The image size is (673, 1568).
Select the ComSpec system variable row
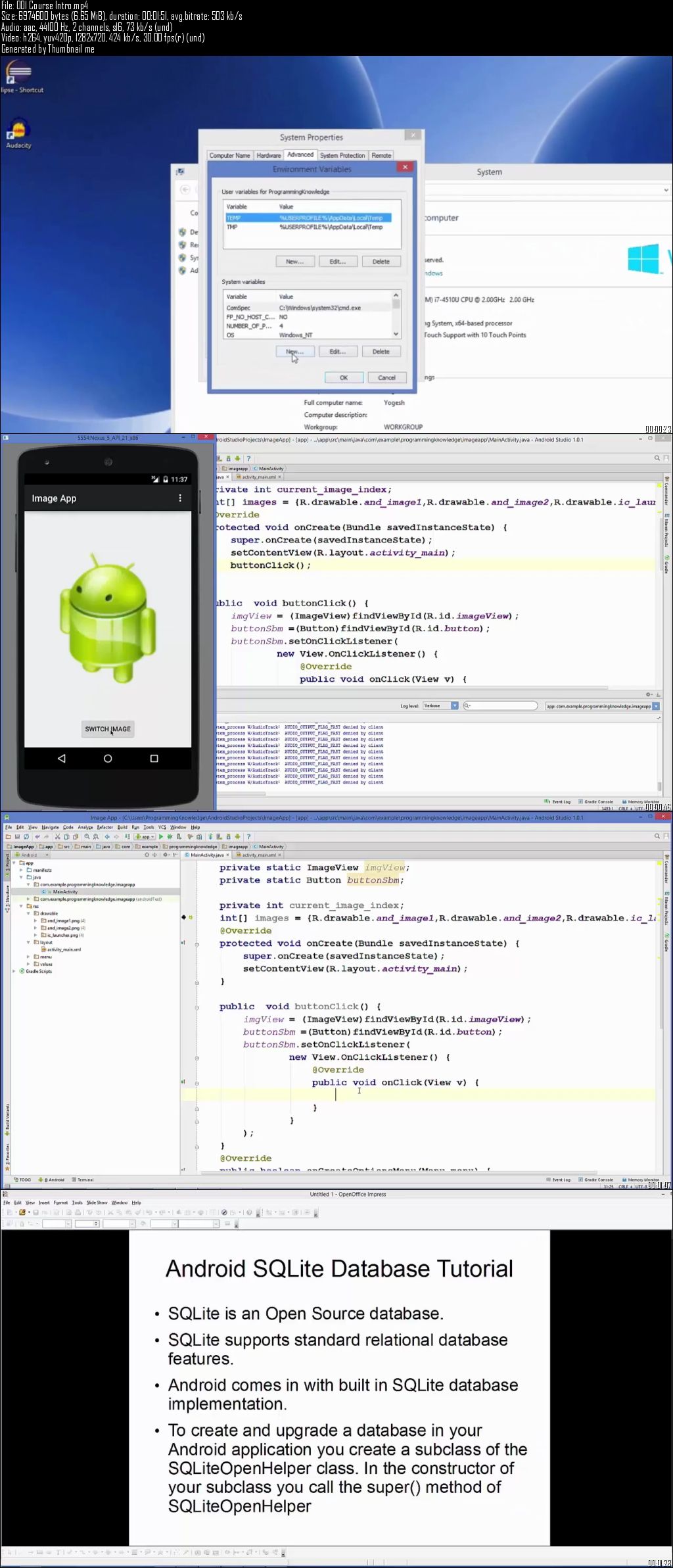click(309, 308)
